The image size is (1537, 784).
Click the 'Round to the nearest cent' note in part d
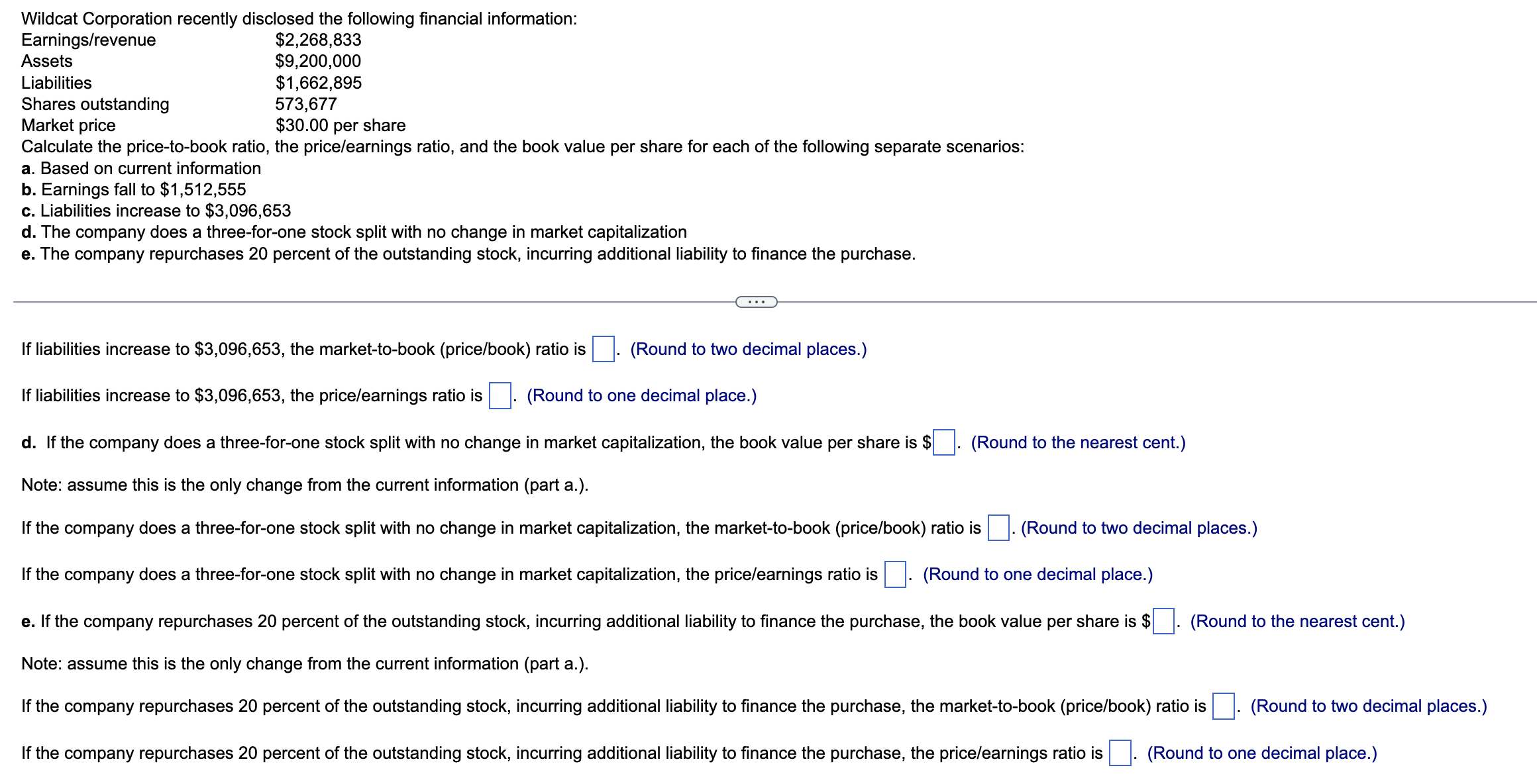(x=1079, y=442)
